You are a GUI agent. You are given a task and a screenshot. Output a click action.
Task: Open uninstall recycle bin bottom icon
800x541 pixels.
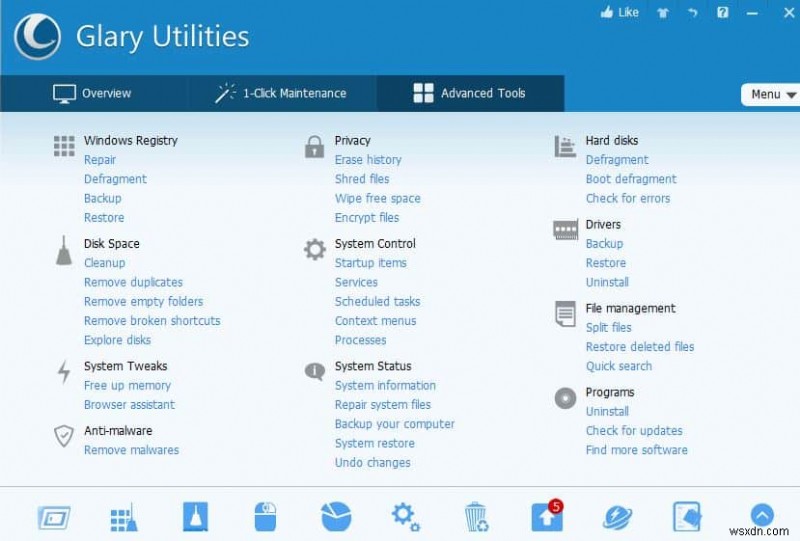point(477,517)
